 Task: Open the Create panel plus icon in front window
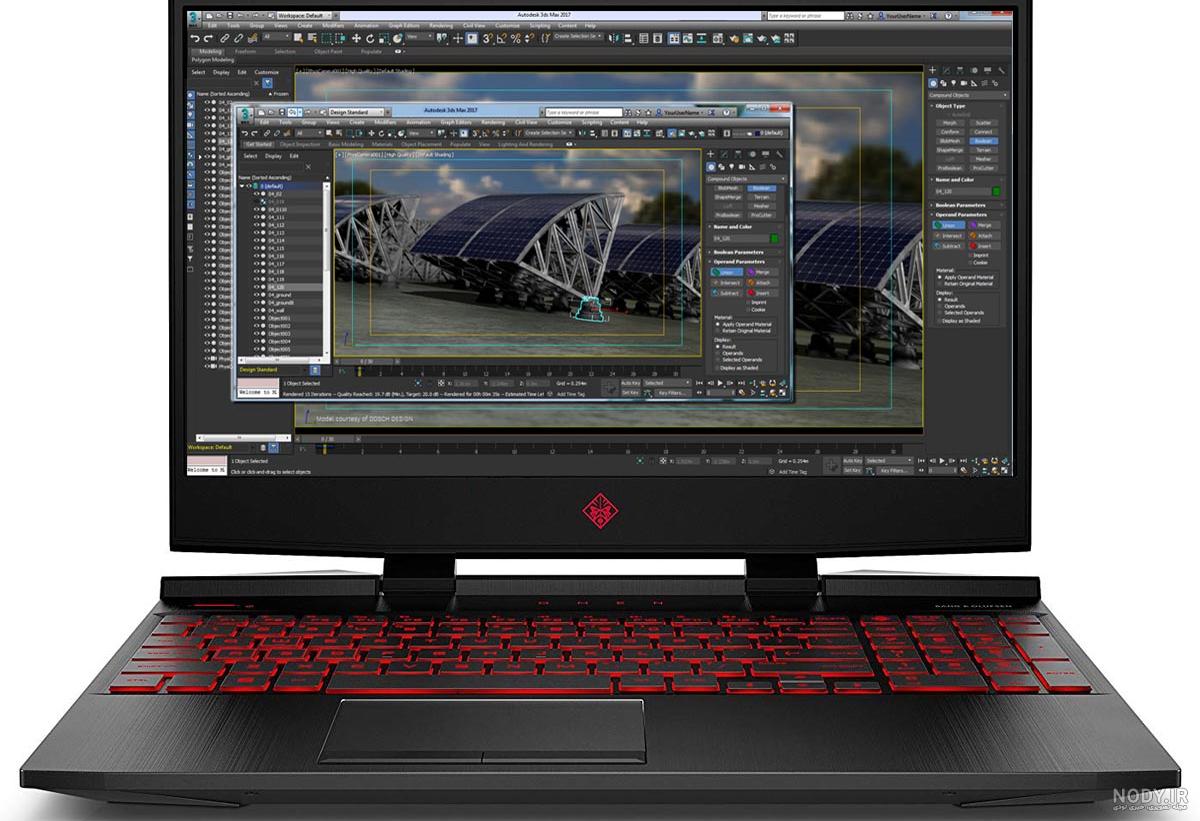(711, 154)
